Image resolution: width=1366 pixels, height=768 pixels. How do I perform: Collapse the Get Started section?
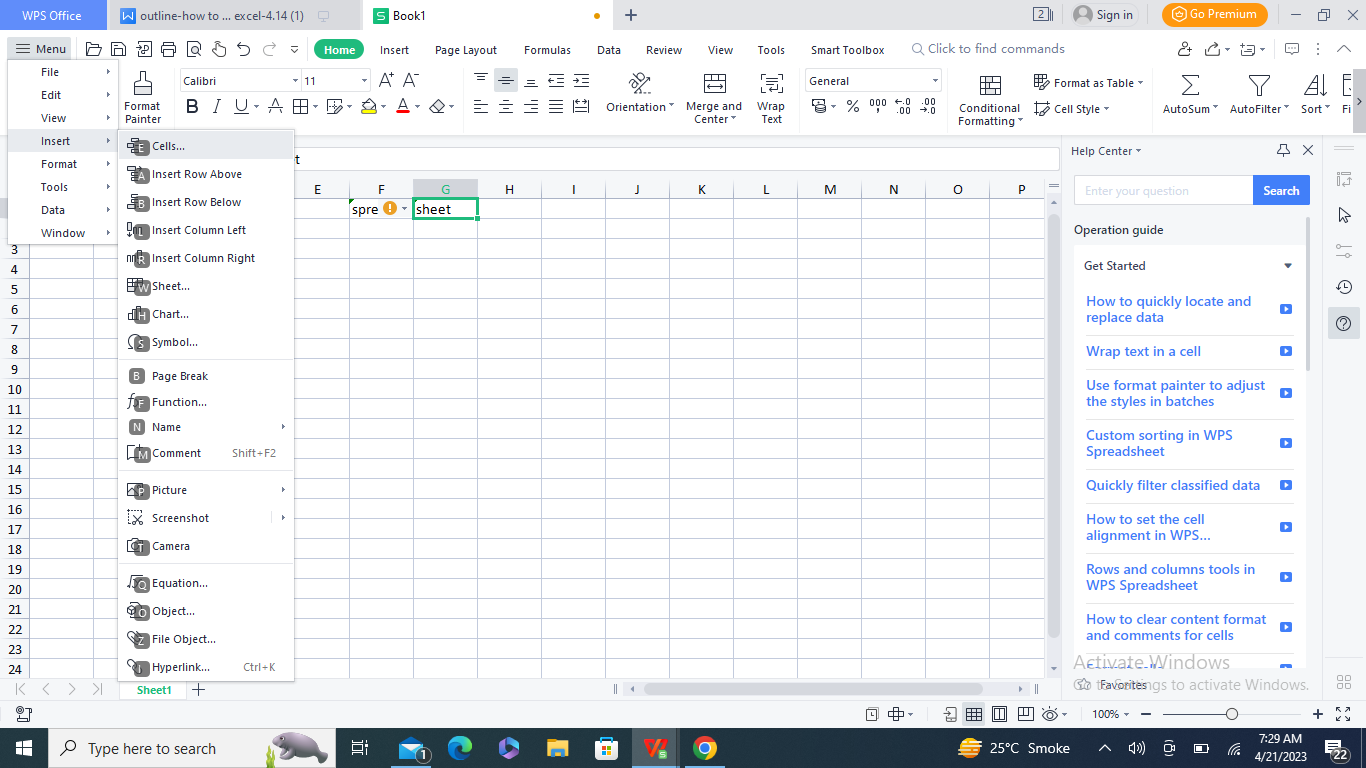tap(1289, 266)
